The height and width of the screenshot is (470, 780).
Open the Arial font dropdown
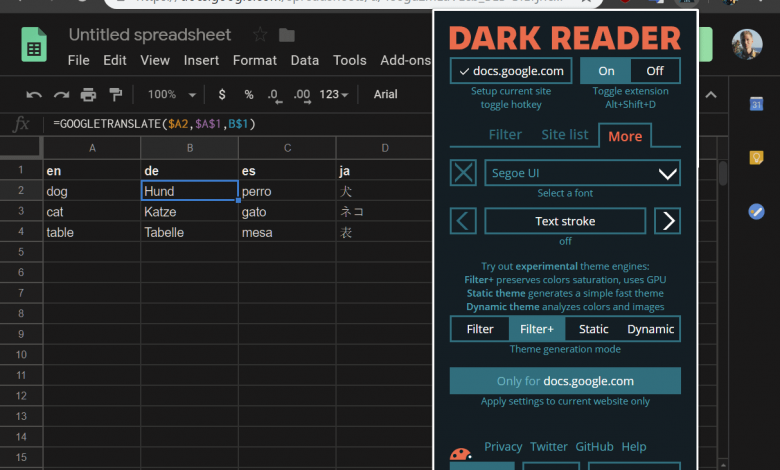click(386, 94)
